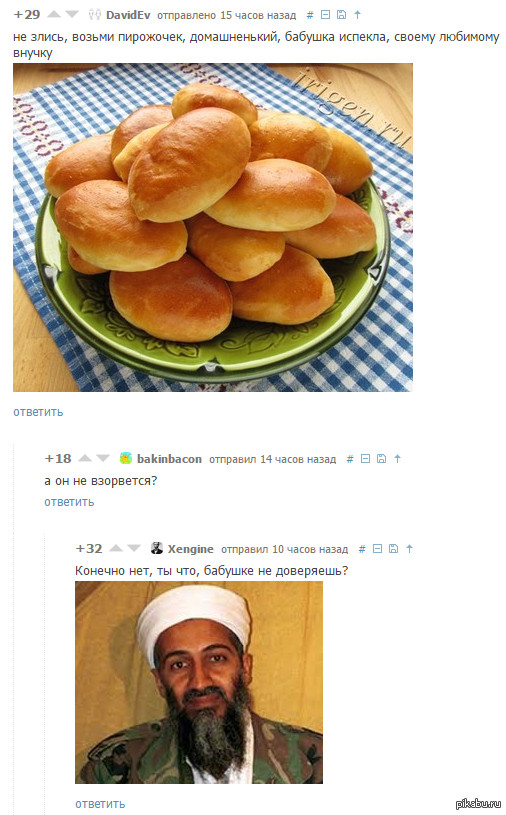Image resolution: width=506 pixels, height=815 pixels.
Task: Collapse DavidEv's comment thread with minus box
Action: [x=325, y=15]
